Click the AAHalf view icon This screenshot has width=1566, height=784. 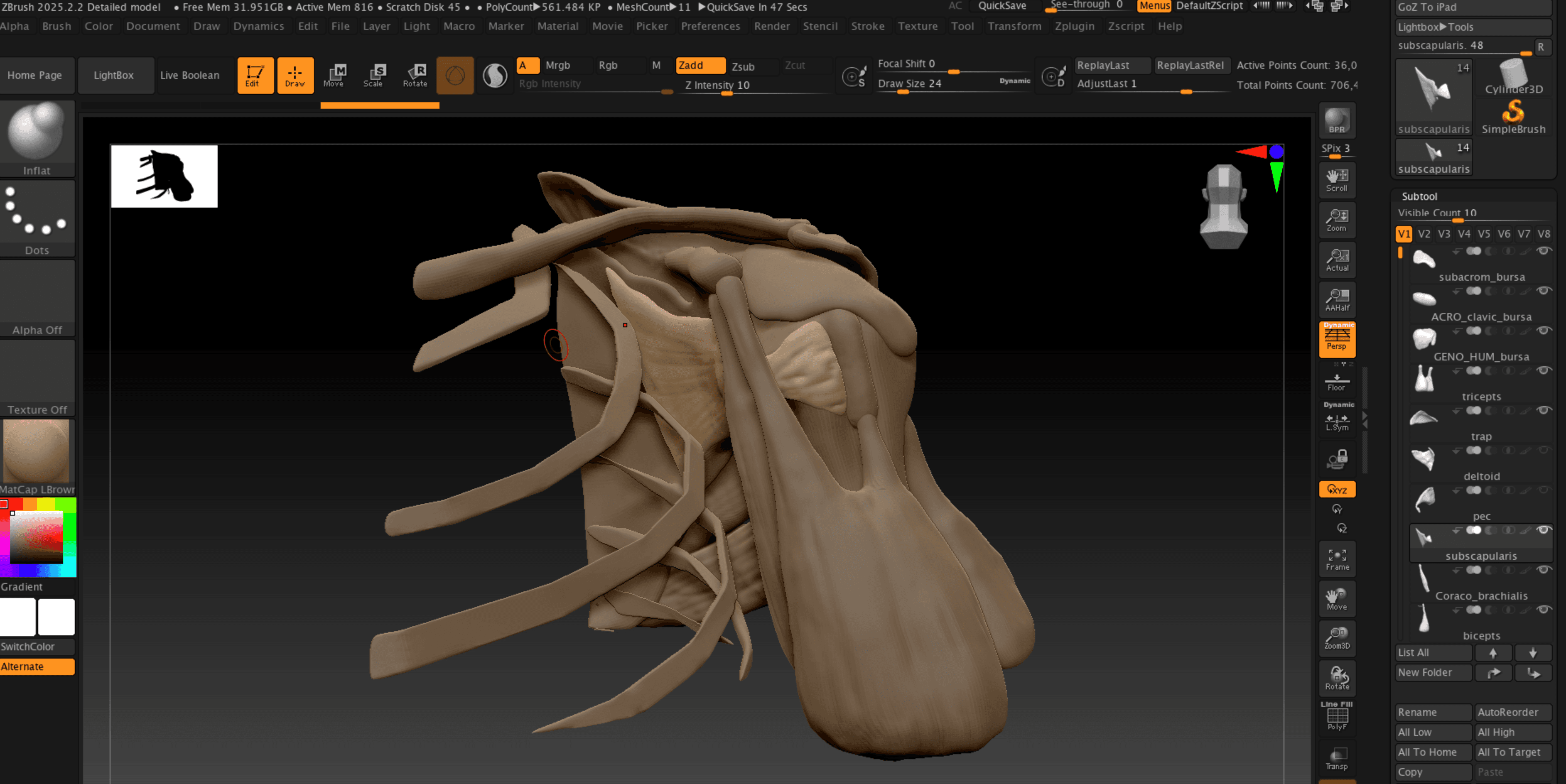[1337, 300]
